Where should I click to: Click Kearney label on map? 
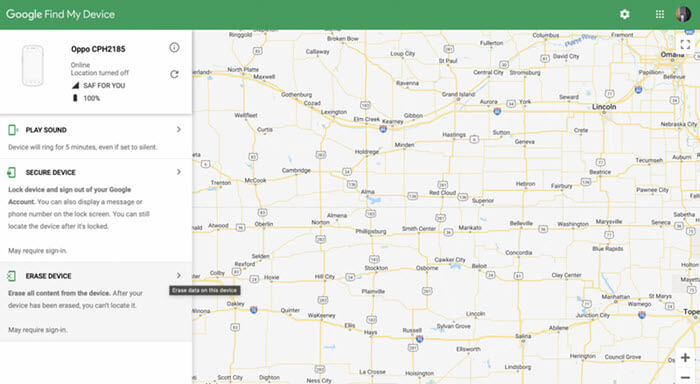(x=392, y=121)
